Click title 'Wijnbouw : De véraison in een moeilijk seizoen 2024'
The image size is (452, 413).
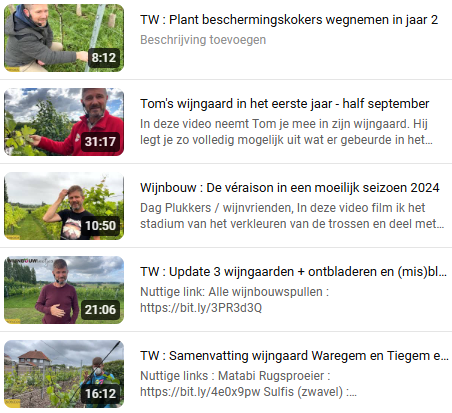pos(290,188)
